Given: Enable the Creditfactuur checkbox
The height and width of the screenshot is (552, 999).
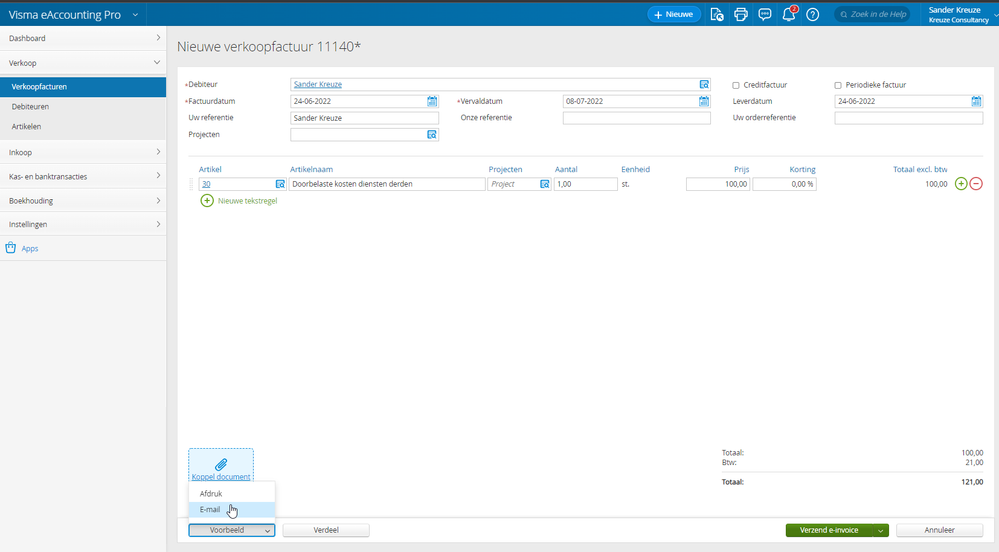Looking at the screenshot, I should click(736, 85).
